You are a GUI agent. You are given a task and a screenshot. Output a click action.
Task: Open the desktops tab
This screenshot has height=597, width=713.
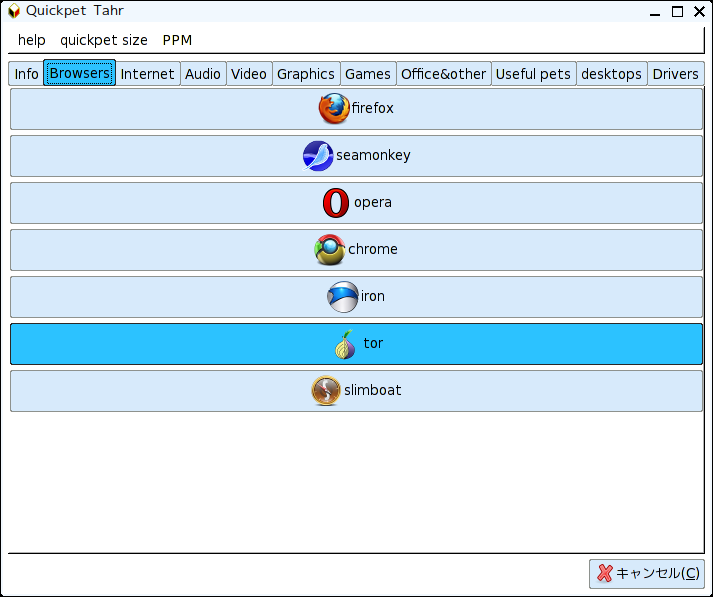611,74
